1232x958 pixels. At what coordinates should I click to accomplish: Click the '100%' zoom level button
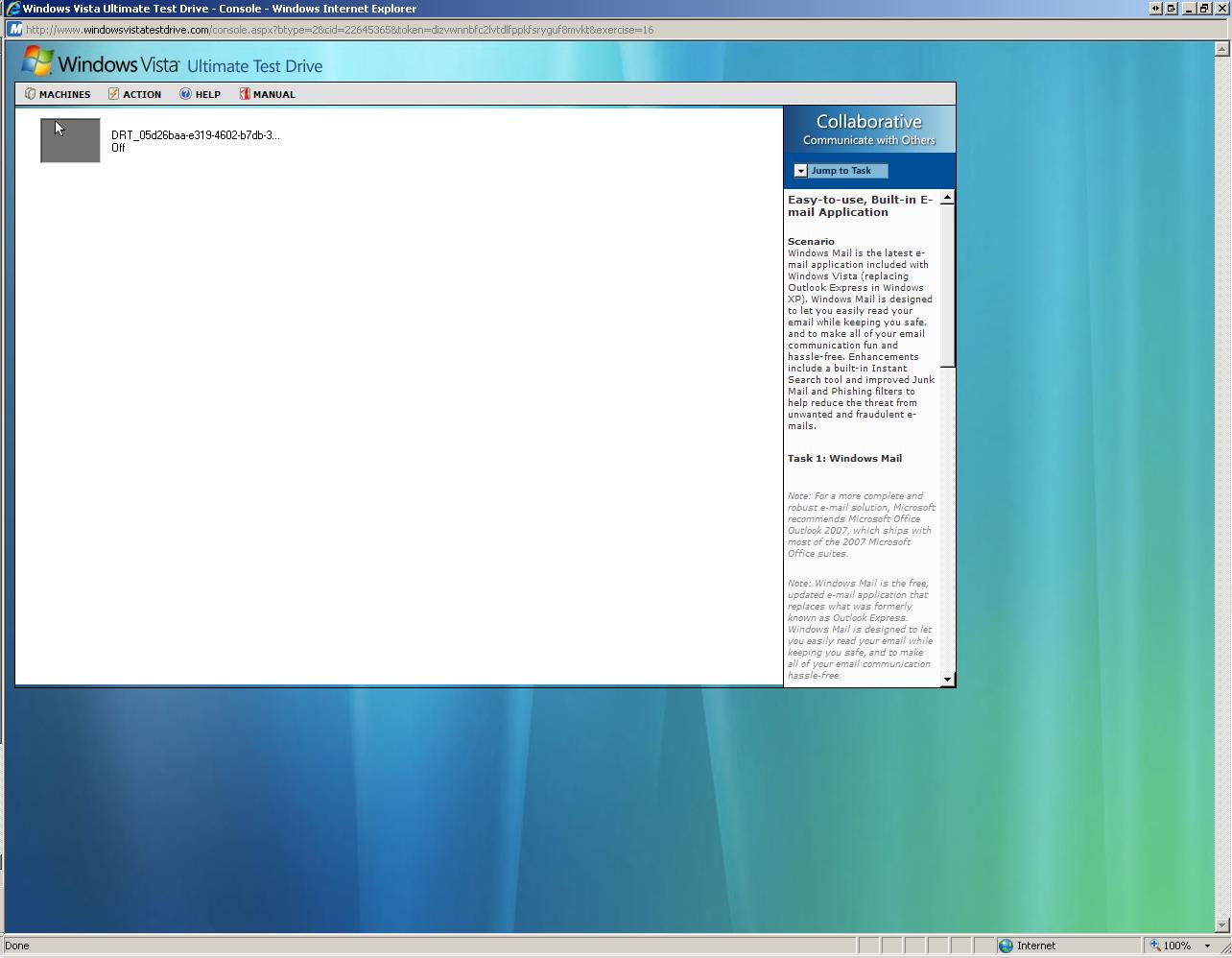click(x=1177, y=946)
